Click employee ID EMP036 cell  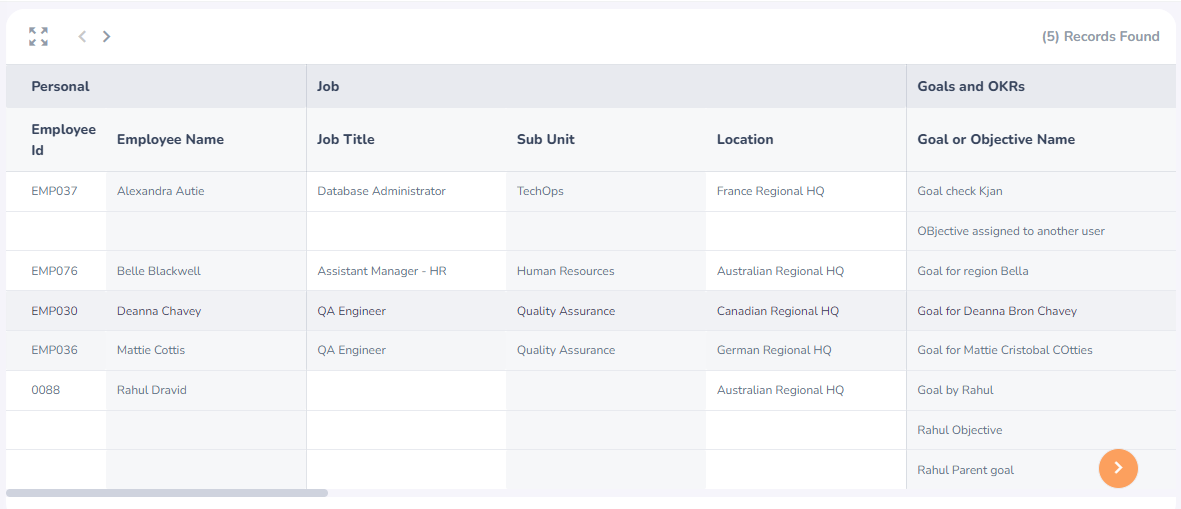[54, 350]
